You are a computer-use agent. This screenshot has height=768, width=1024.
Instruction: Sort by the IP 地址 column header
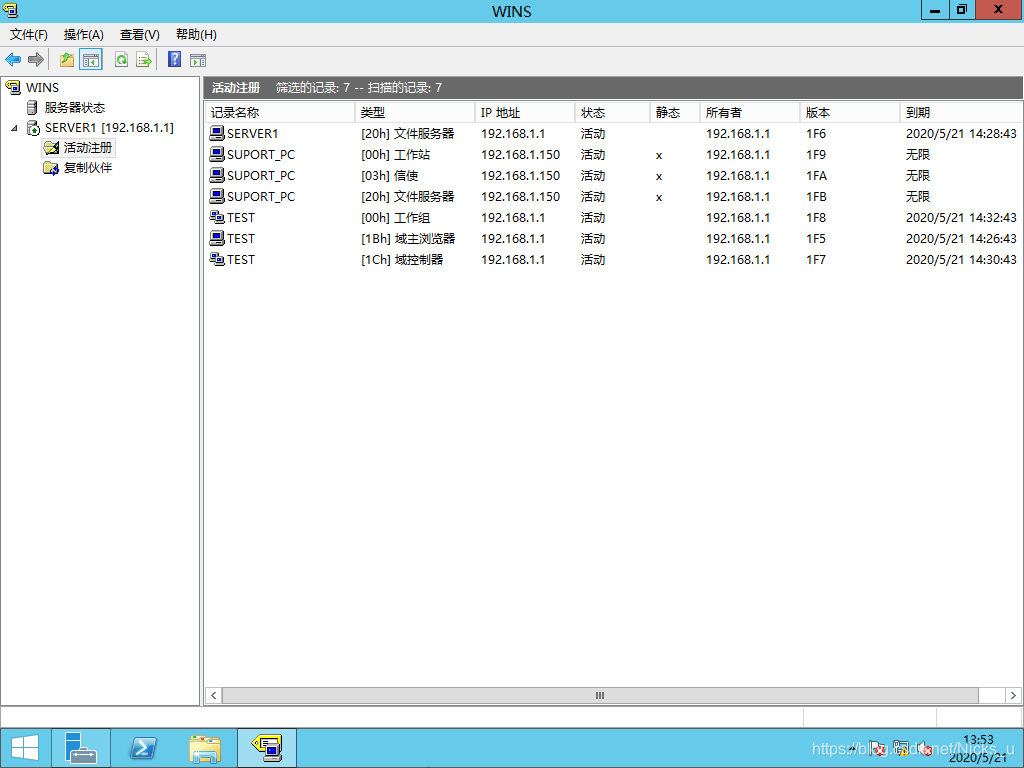pos(525,112)
